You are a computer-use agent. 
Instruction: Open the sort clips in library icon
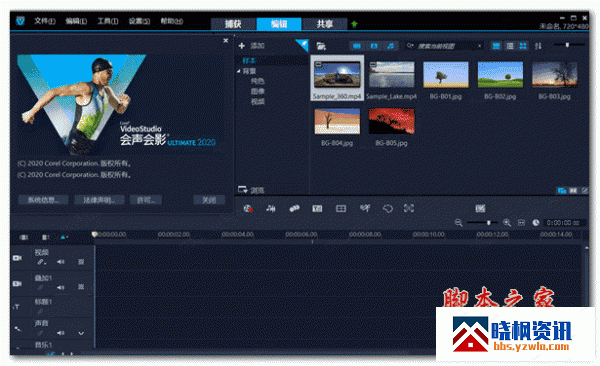[538, 46]
